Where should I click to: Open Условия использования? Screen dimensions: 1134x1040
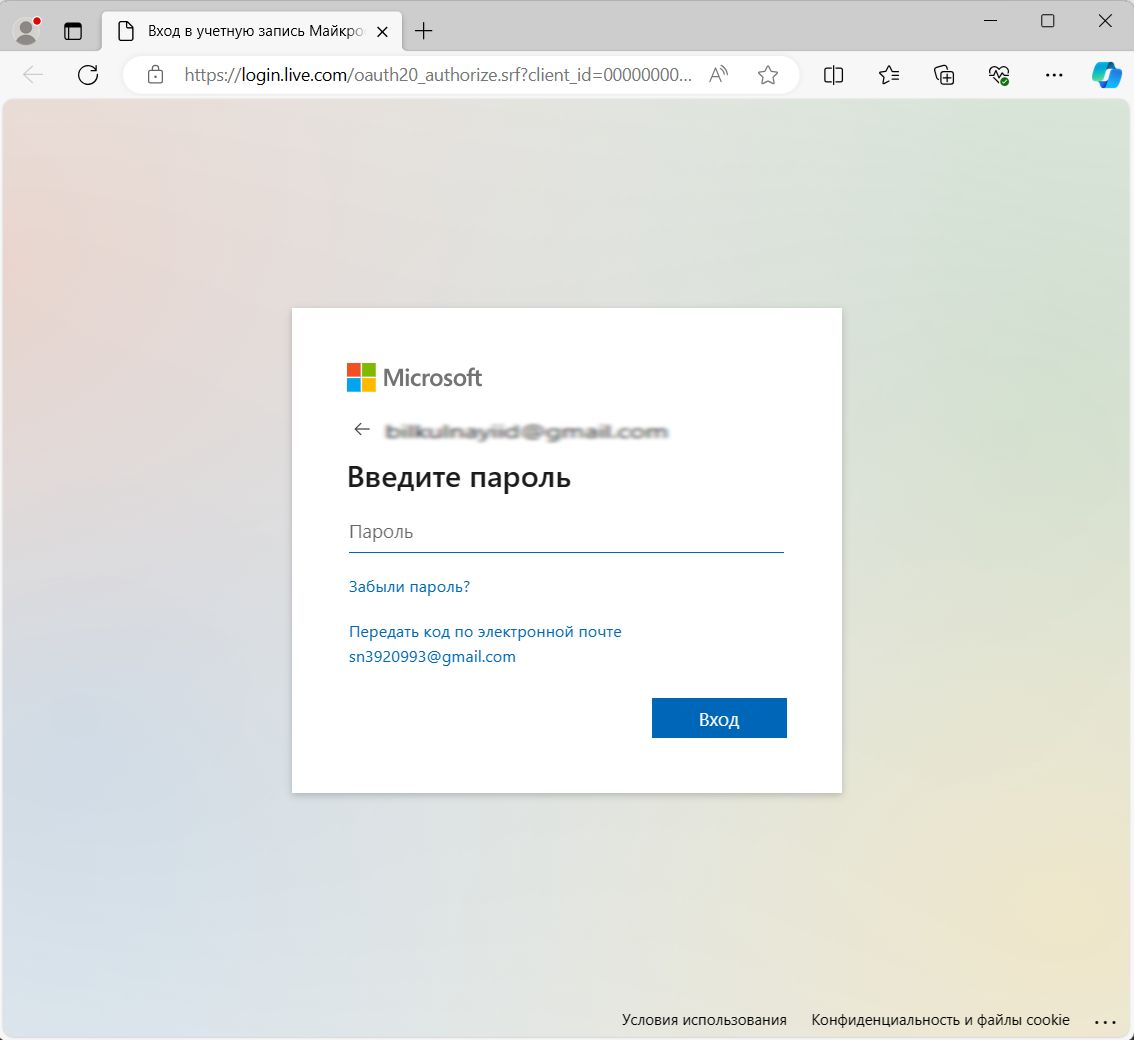pos(704,1019)
